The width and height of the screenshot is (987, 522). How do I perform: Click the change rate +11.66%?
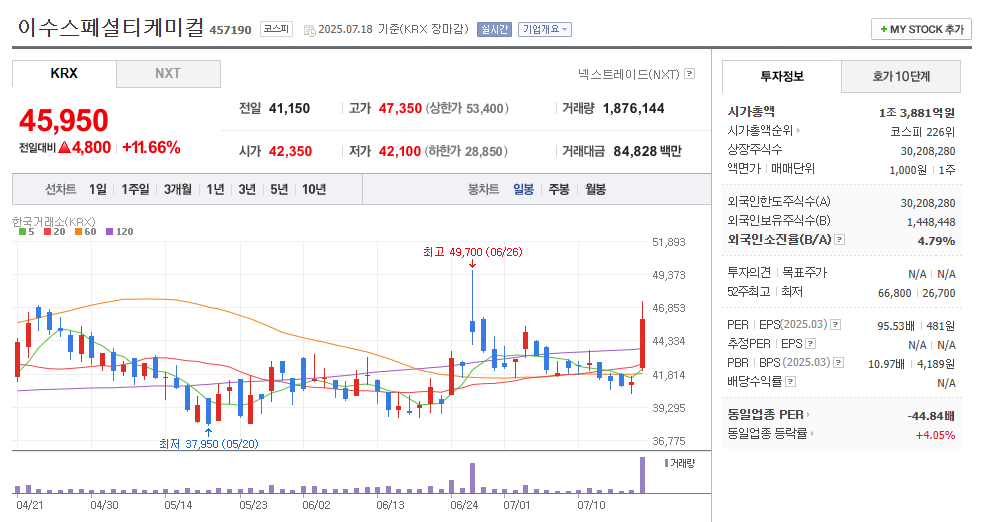point(151,147)
